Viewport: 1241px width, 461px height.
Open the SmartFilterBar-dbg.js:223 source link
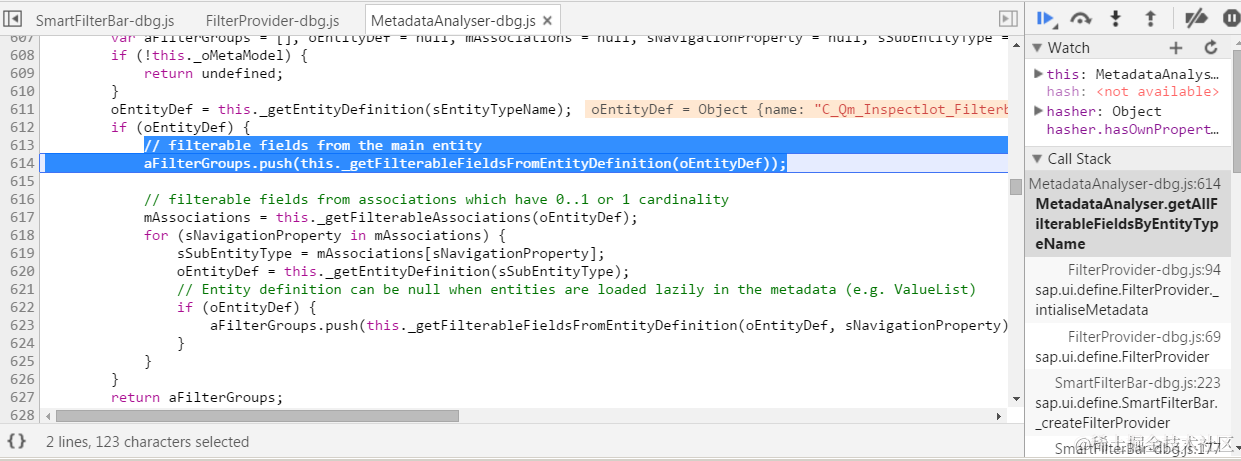[x=1137, y=383]
